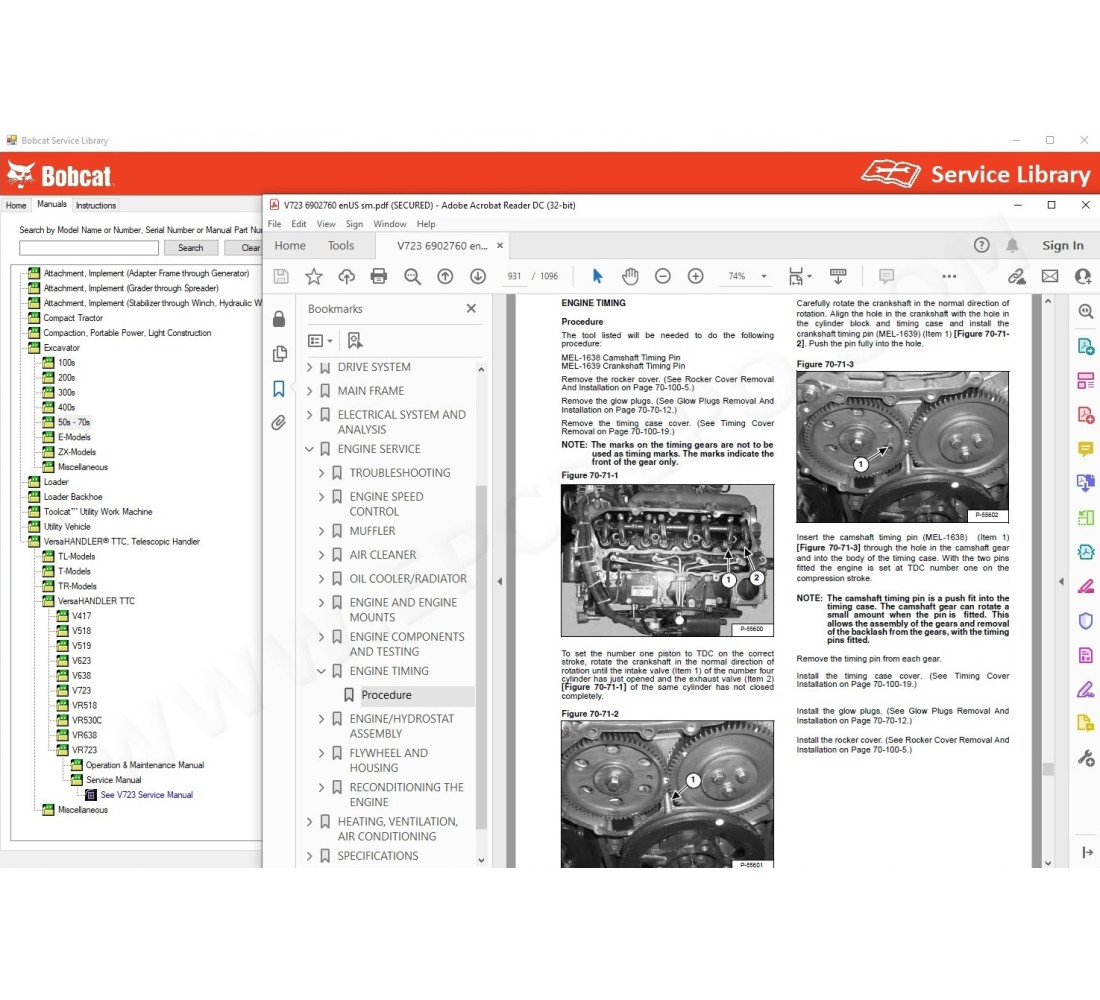The width and height of the screenshot is (1100, 1000).
Task: Add the document to starred files
Action: coord(314,276)
